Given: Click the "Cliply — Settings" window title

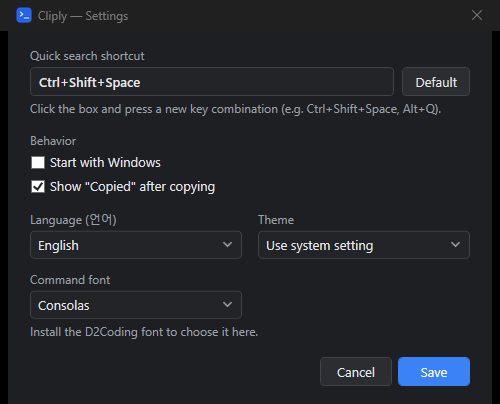Looking at the screenshot, I should [x=83, y=16].
